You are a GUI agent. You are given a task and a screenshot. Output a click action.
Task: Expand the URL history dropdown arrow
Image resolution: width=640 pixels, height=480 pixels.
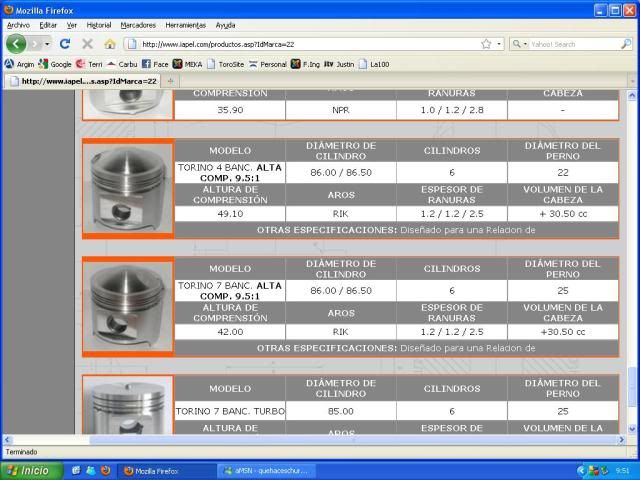pyautogui.click(x=498, y=44)
